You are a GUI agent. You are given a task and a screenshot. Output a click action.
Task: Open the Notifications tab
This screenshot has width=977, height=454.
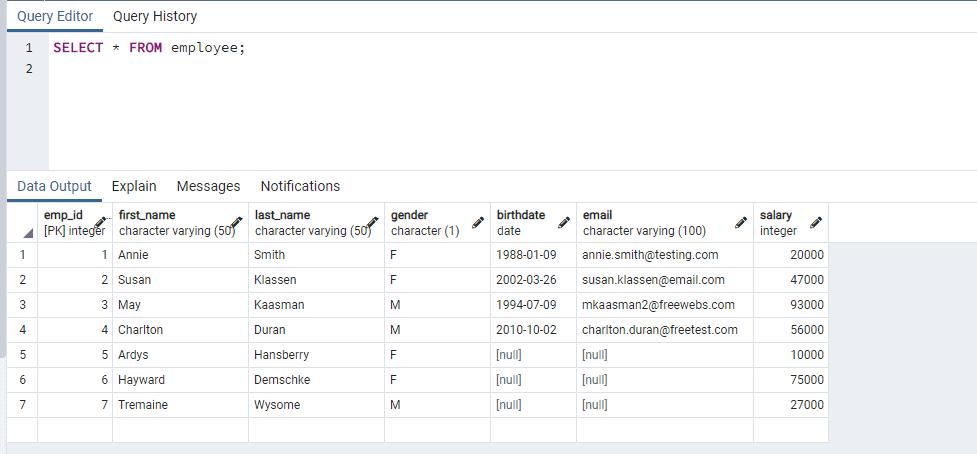pyautogui.click(x=300, y=186)
